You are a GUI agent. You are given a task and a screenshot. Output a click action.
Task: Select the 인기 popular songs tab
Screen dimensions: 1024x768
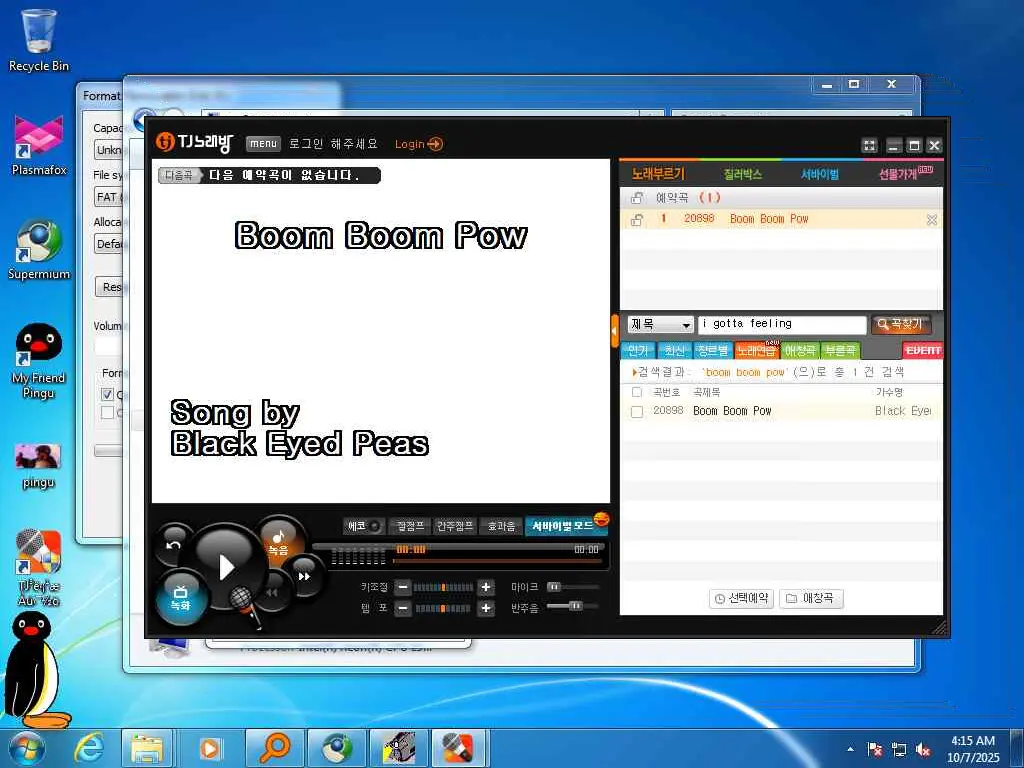point(638,351)
